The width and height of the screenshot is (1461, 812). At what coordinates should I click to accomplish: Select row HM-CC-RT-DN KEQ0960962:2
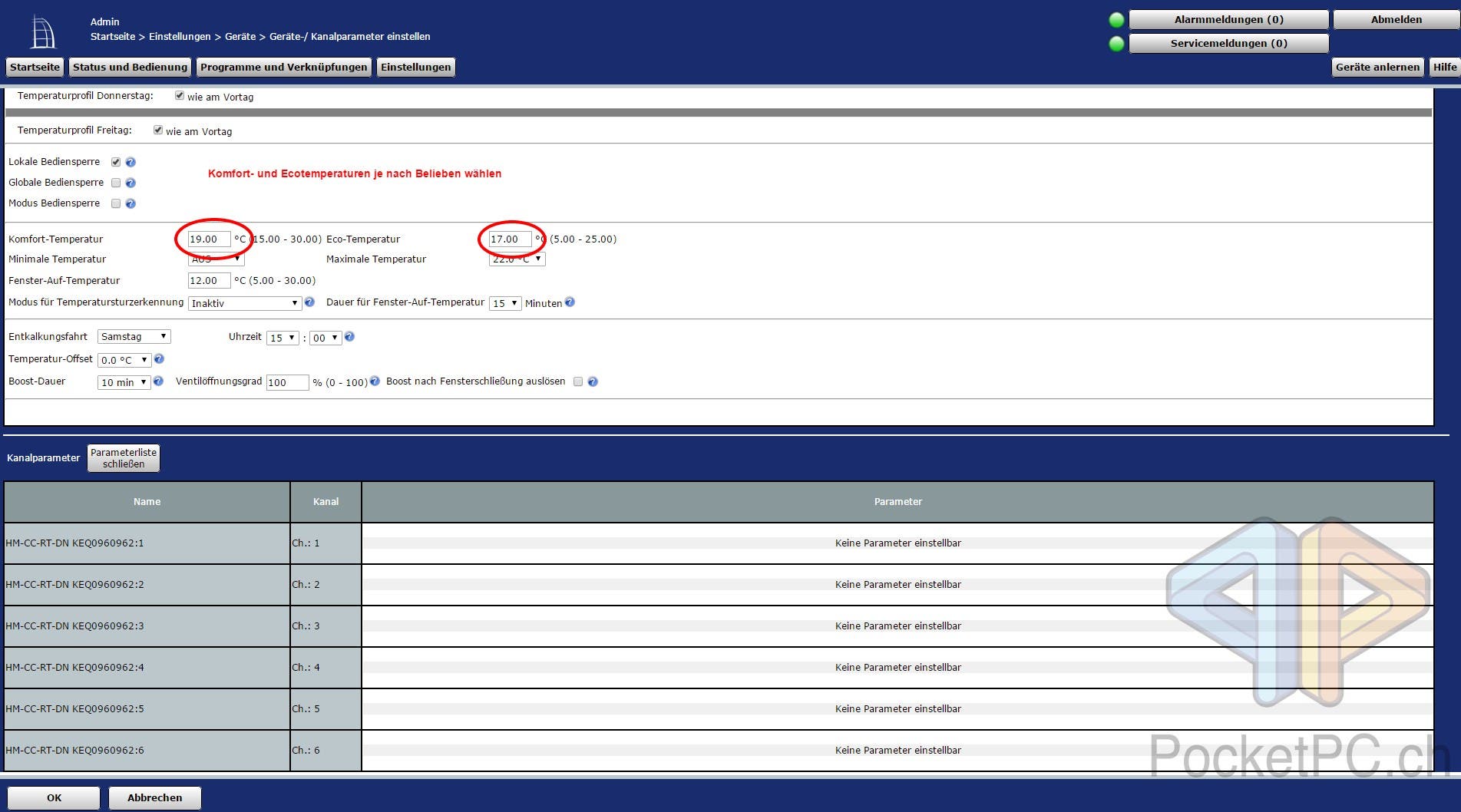point(719,585)
